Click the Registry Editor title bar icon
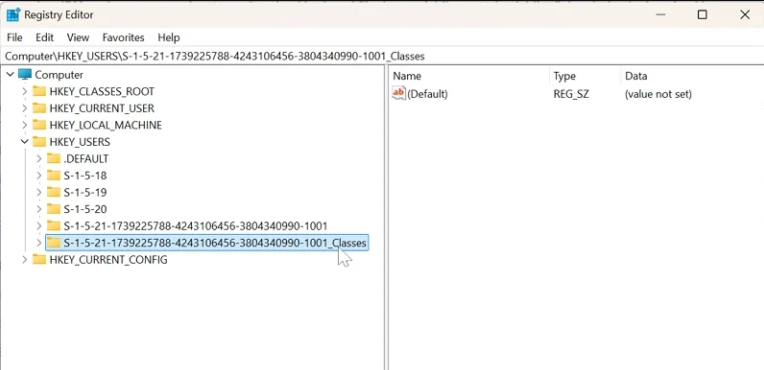This screenshot has width=764, height=370. pyautogui.click(x=13, y=15)
